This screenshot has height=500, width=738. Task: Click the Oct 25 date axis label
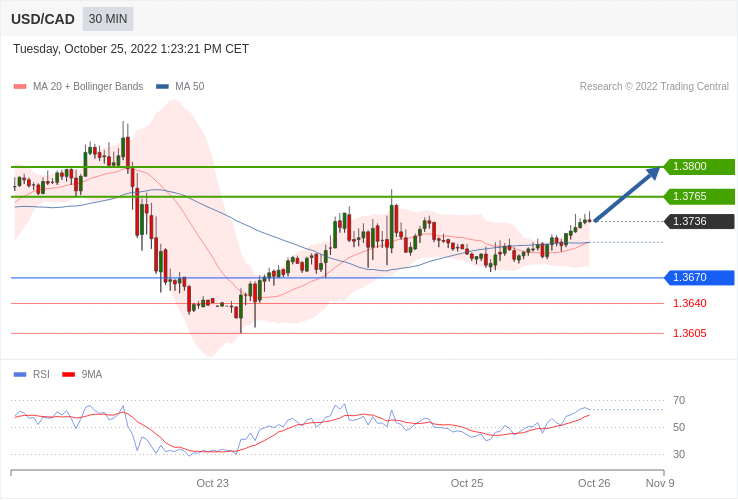point(467,484)
